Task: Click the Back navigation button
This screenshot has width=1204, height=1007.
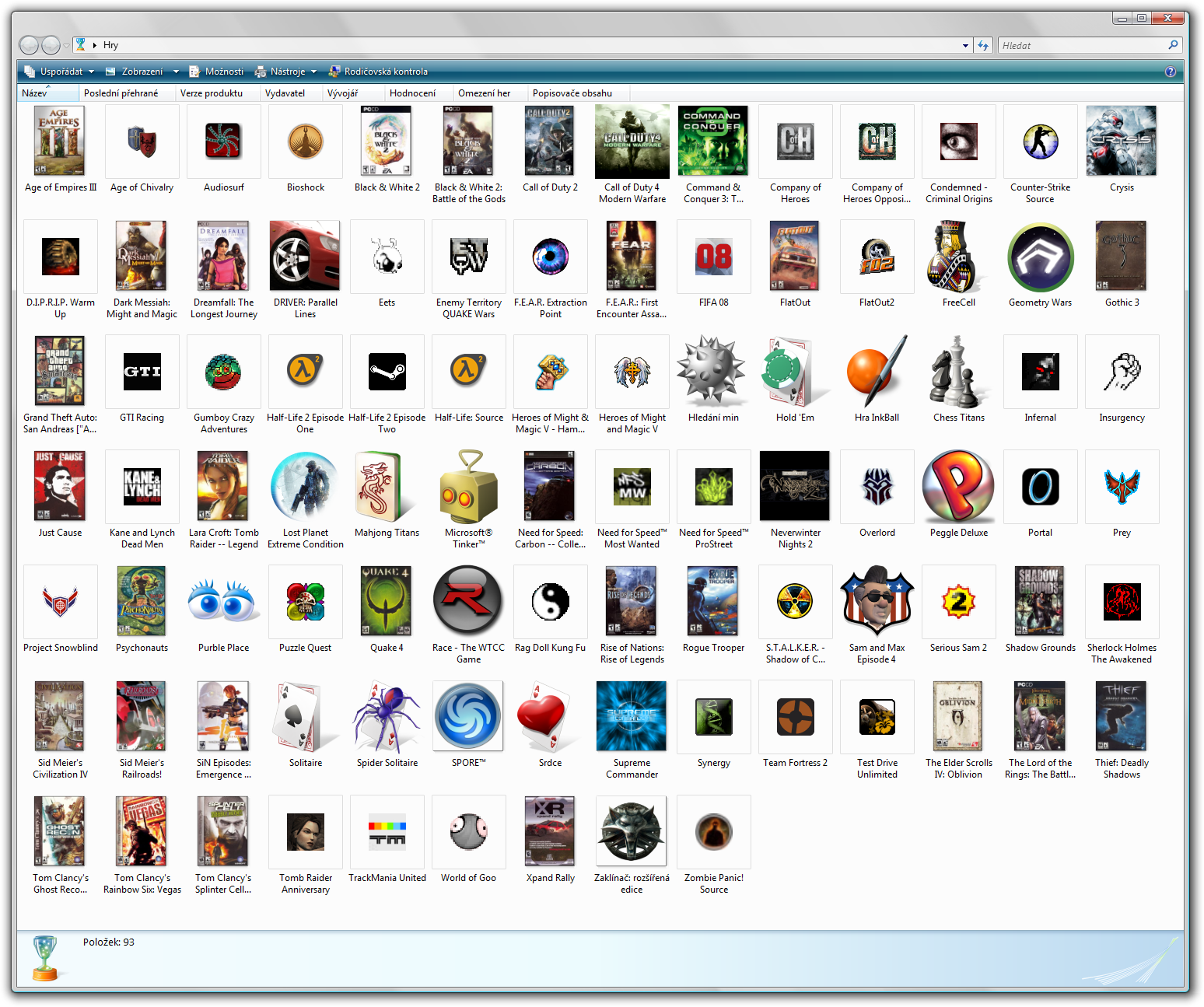Action: coord(29,45)
